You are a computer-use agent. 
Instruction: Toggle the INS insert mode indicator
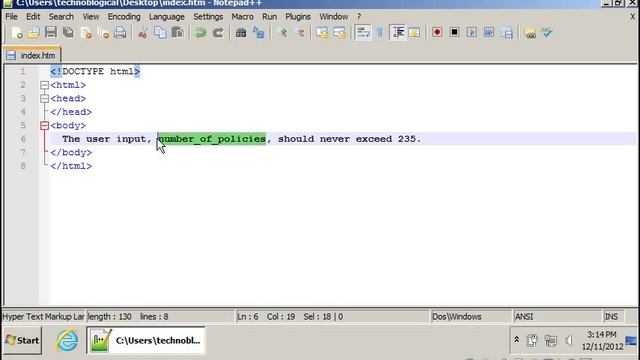tap(611, 317)
